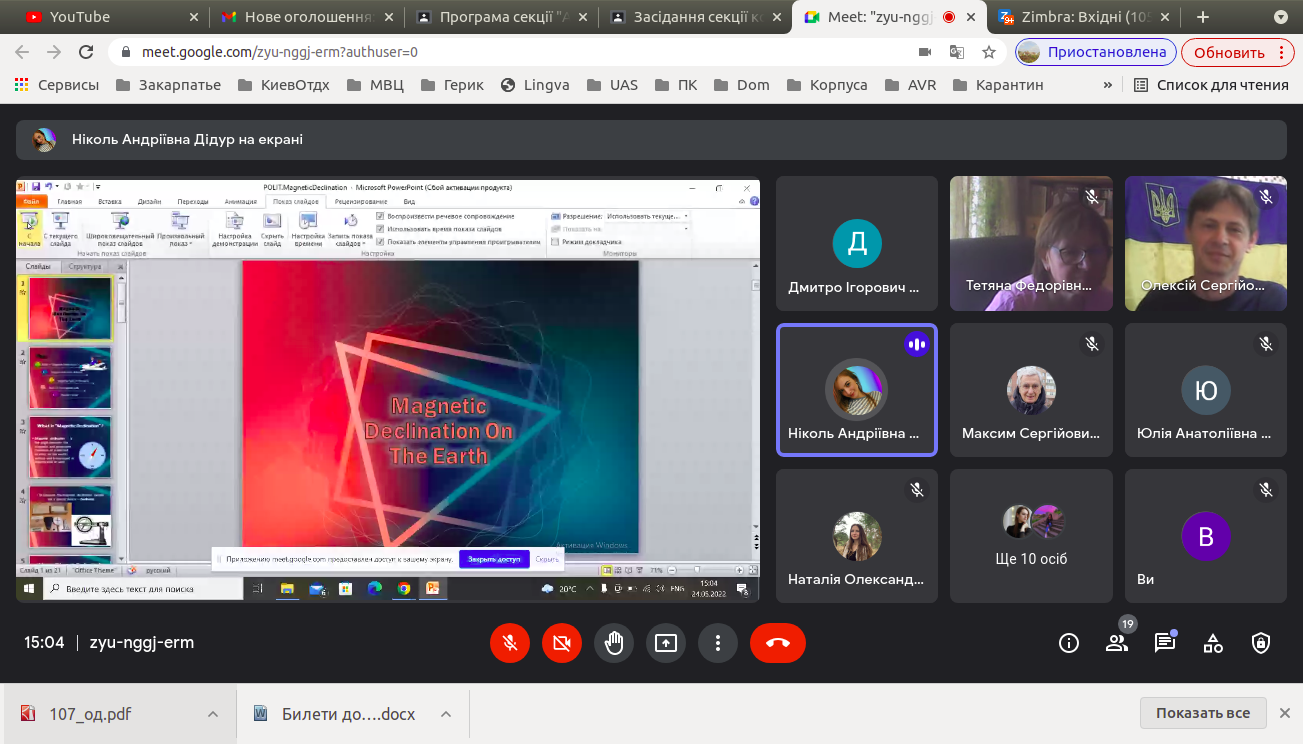Open downloaded Билети до docx file
The width and height of the screenshot is (1303, 744).
[x=337, y=714]
